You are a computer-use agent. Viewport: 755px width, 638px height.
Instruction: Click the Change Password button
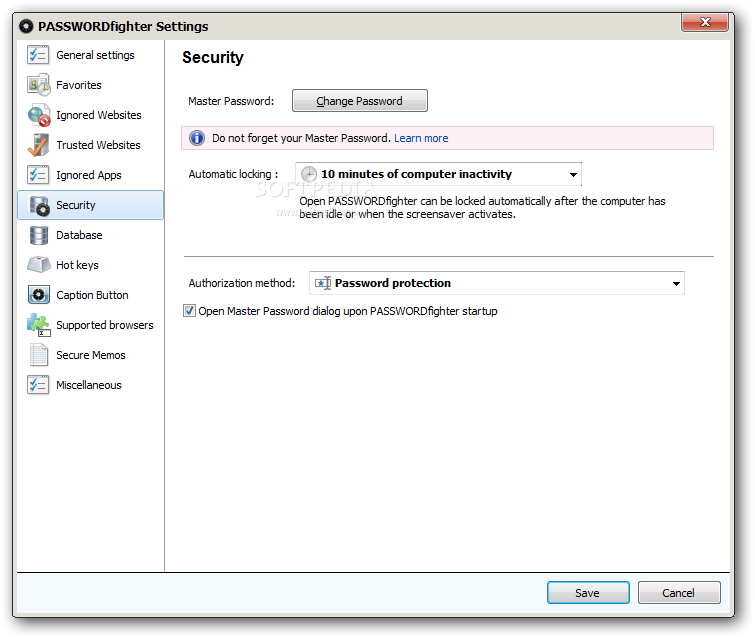pos(360,101)
